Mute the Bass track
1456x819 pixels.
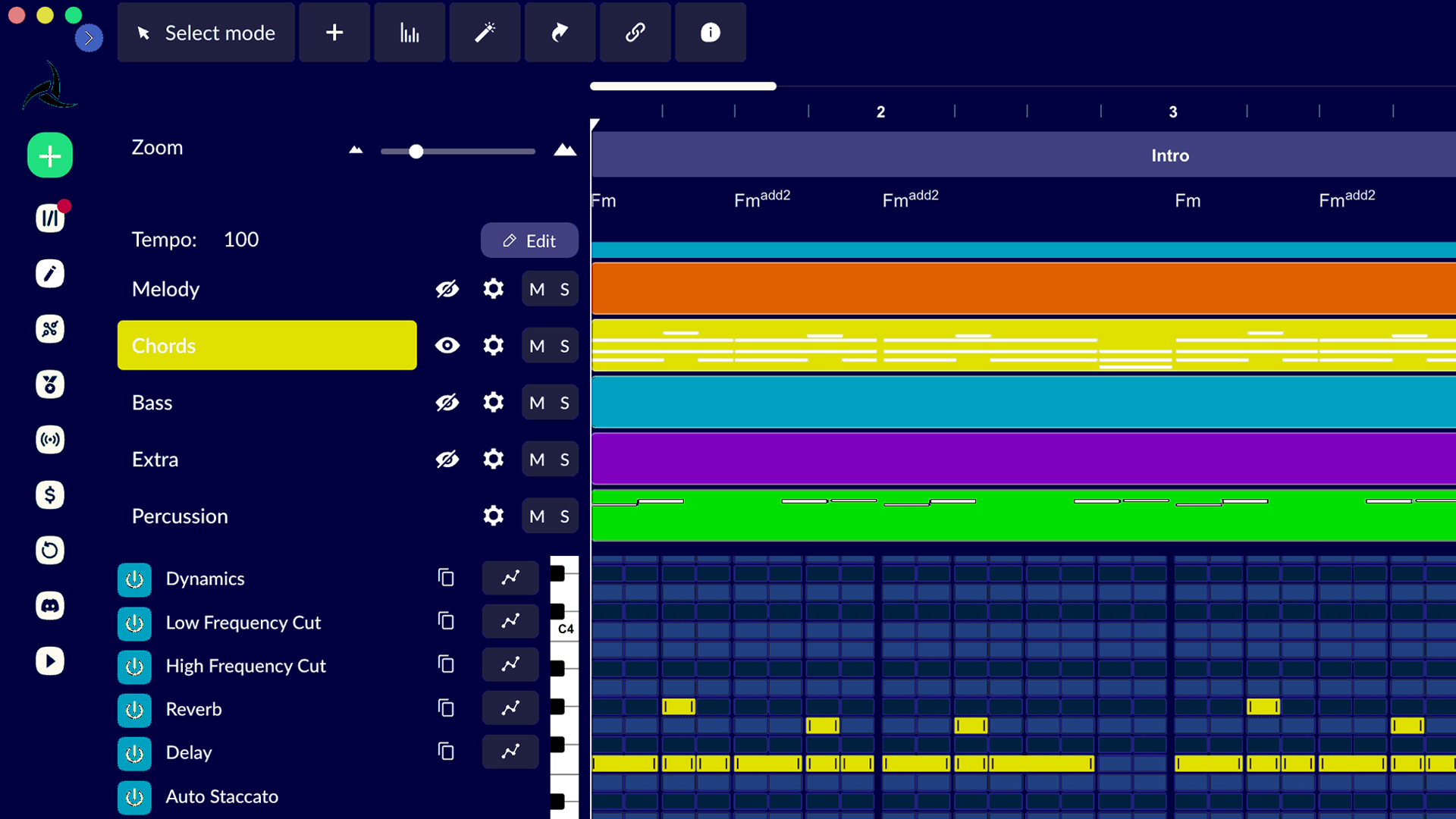click(x=537, y=403)
